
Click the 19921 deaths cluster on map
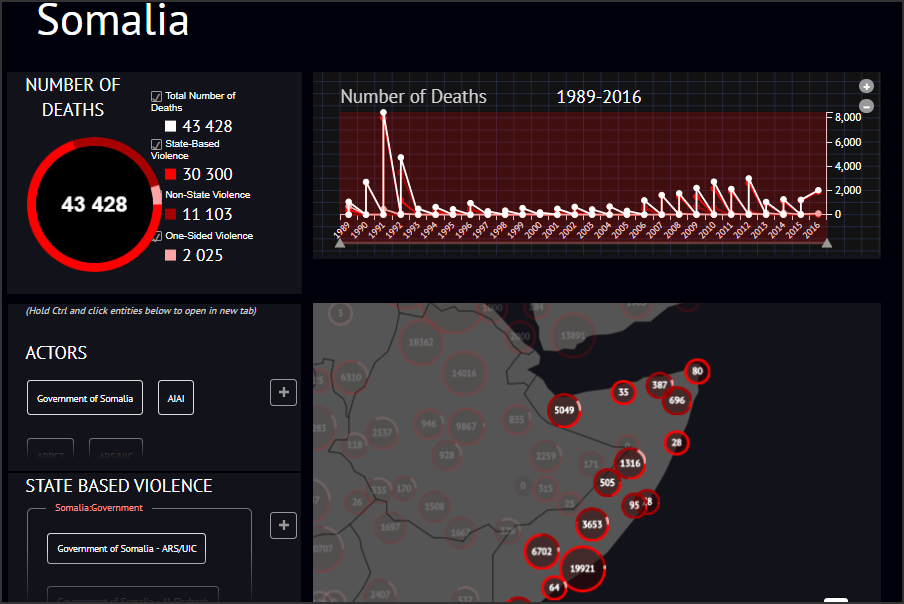582,569
